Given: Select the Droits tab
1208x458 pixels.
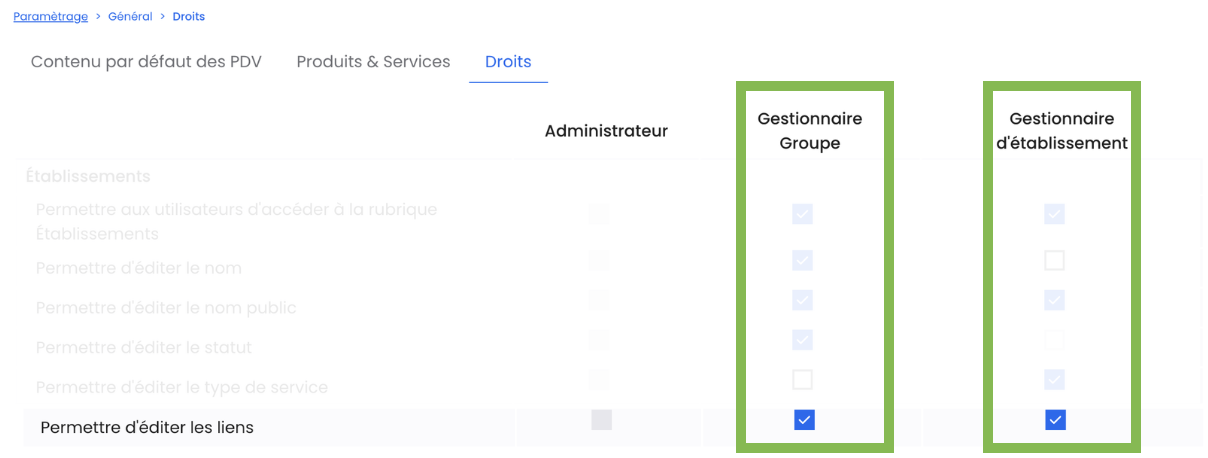Looking at the screenshot, I should point(508,62).
